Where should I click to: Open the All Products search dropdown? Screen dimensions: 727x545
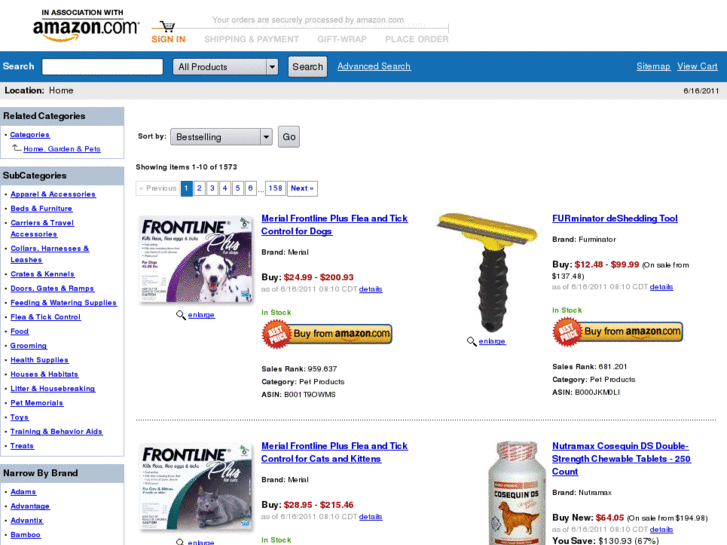pos(225,67)
